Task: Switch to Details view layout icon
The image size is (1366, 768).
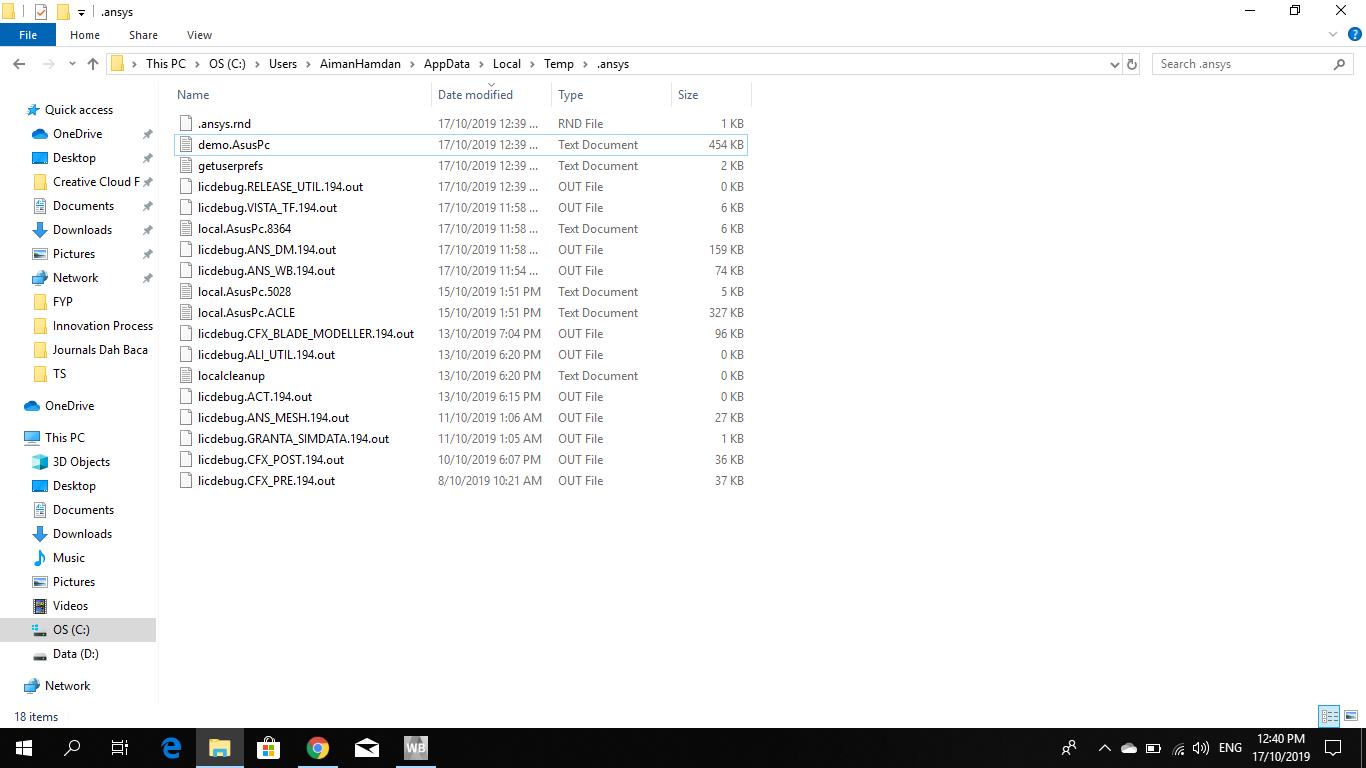Action: pyautogui.click(x=1329, y=716)
